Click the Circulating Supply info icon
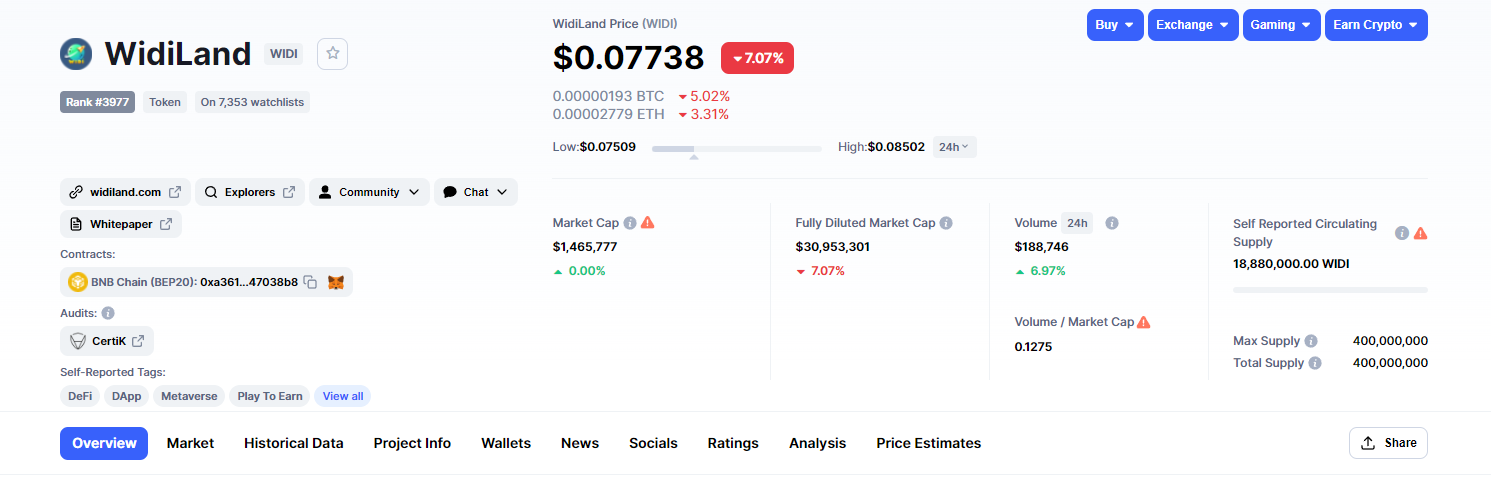Image resolution: width=1491 pixels, height=484 pixels. click(1402, 233)
